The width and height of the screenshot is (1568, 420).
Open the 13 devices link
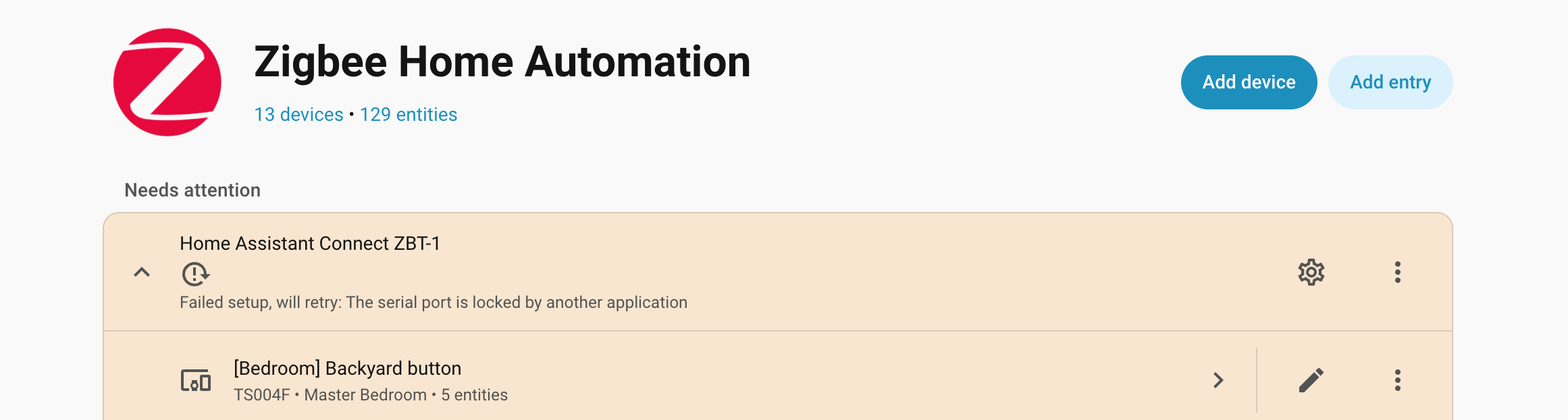point(298,115)
